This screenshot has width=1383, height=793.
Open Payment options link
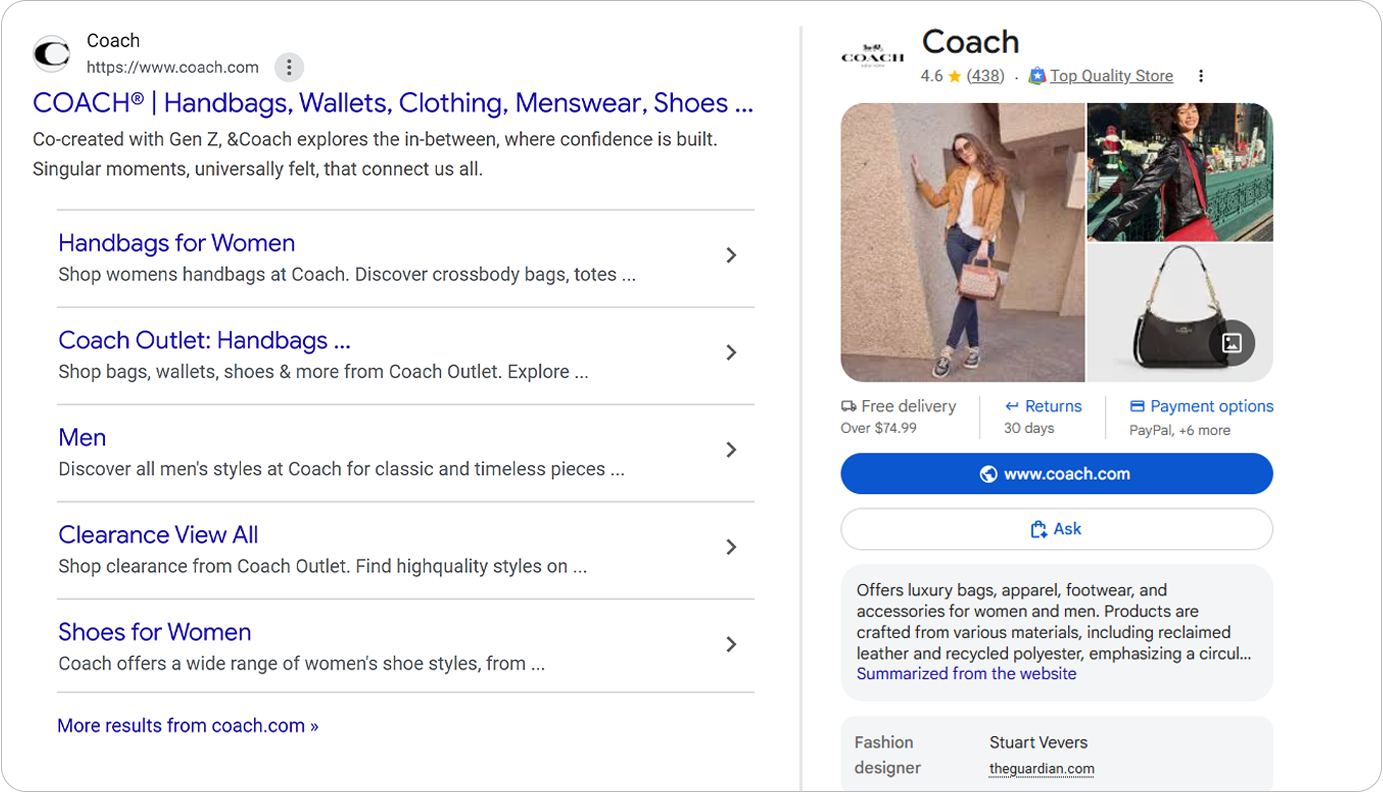pos(1212,406)
